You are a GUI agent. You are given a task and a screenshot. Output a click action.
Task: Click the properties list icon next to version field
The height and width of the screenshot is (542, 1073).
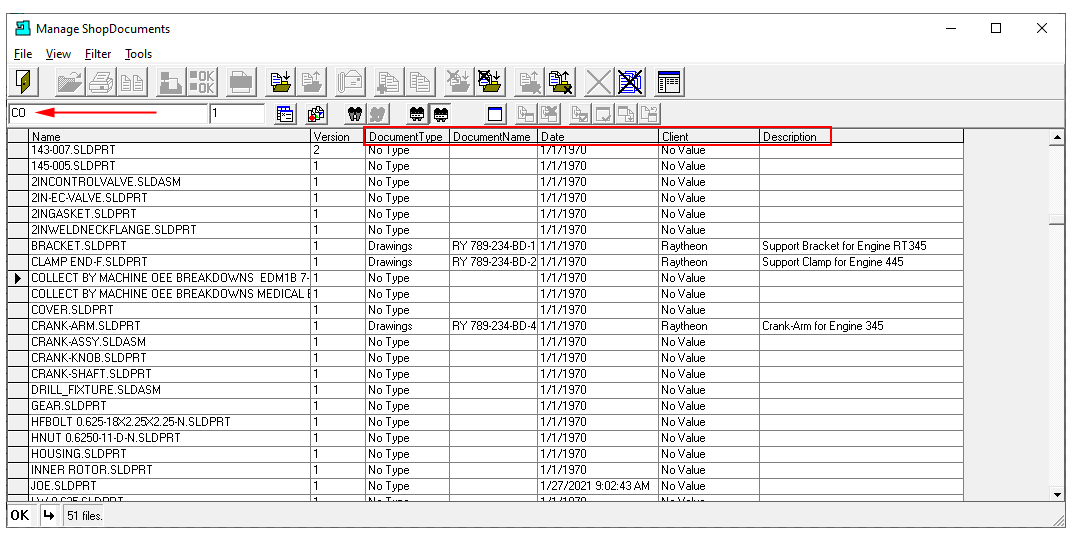click(x=285, y=114)
